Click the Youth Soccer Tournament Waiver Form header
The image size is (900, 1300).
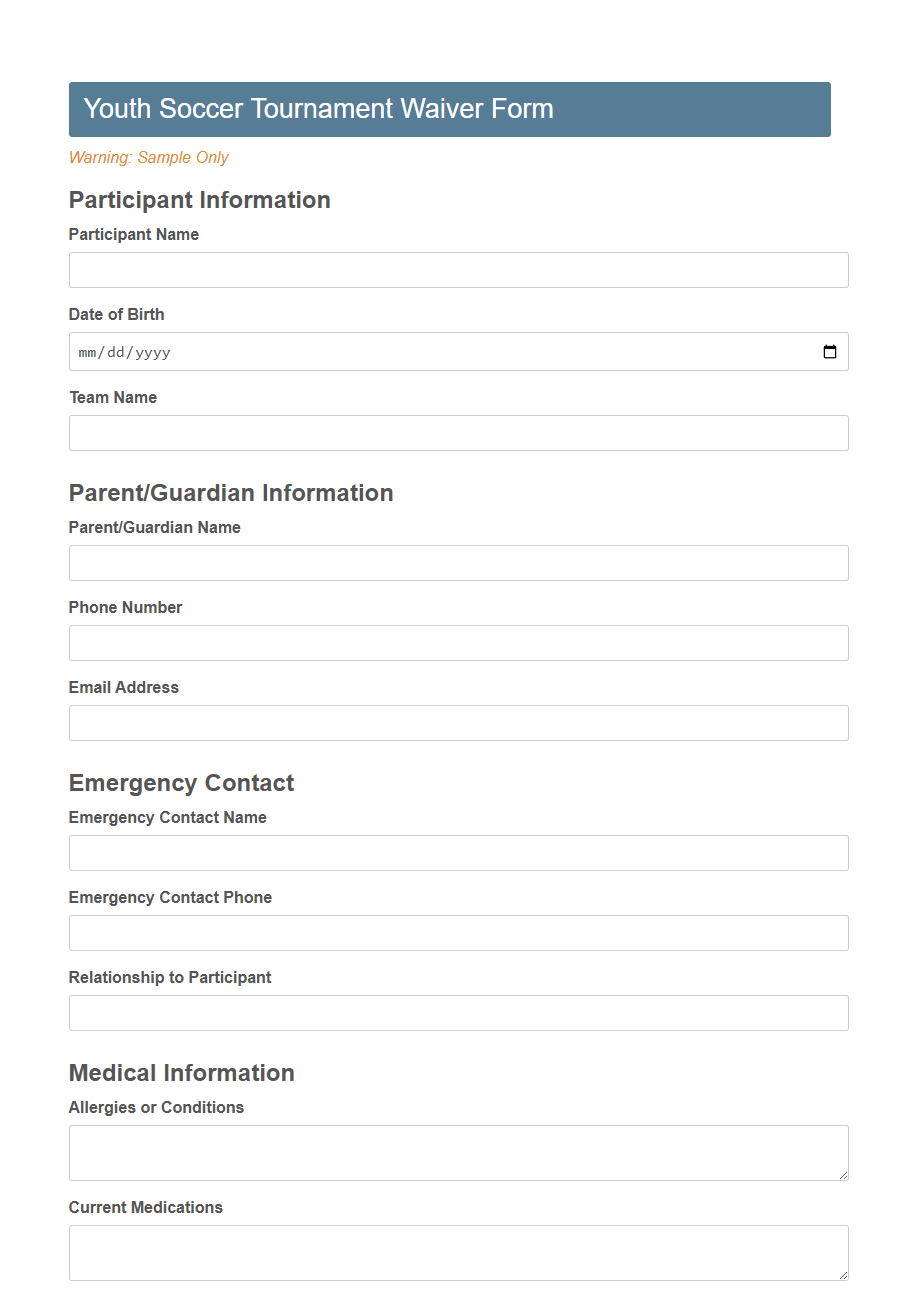[317, 108]
